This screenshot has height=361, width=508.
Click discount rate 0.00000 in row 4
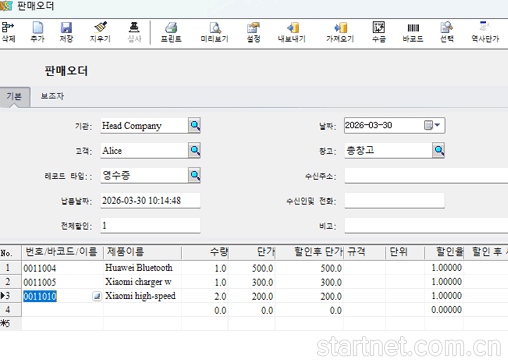(444, 310)
